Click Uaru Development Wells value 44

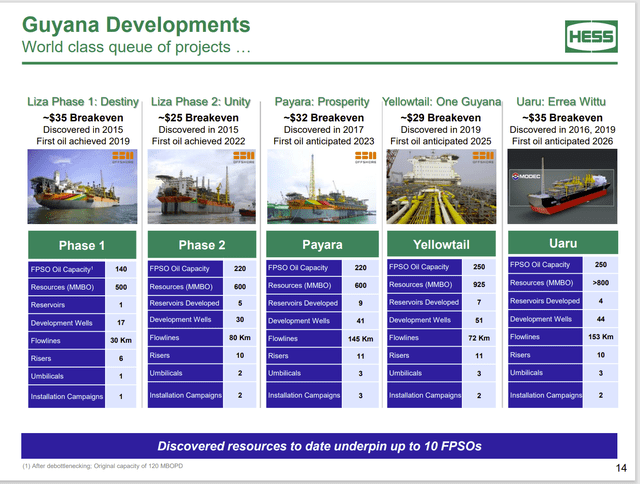pos(600,319)
